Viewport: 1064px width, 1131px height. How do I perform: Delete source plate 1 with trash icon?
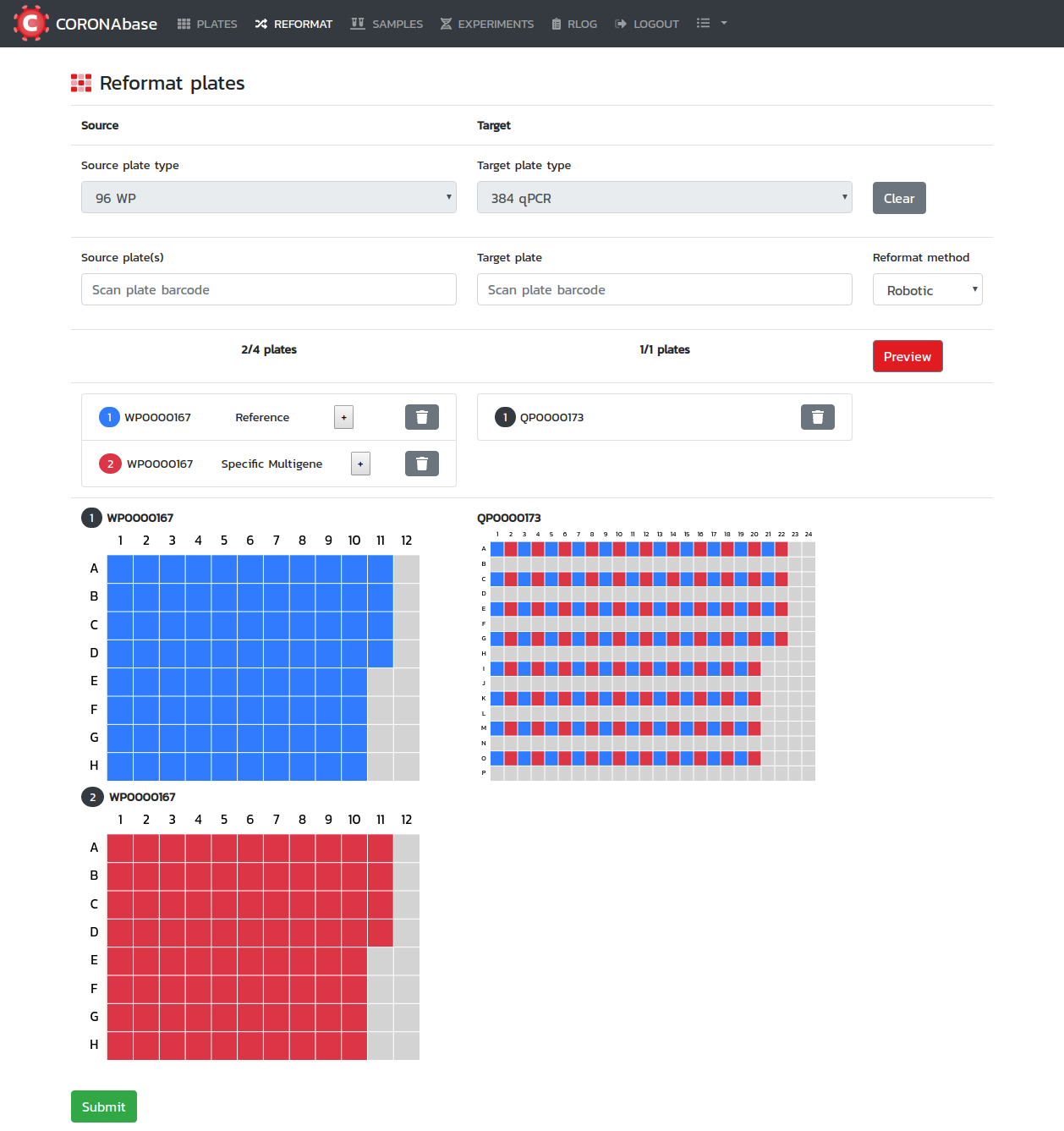421,417
